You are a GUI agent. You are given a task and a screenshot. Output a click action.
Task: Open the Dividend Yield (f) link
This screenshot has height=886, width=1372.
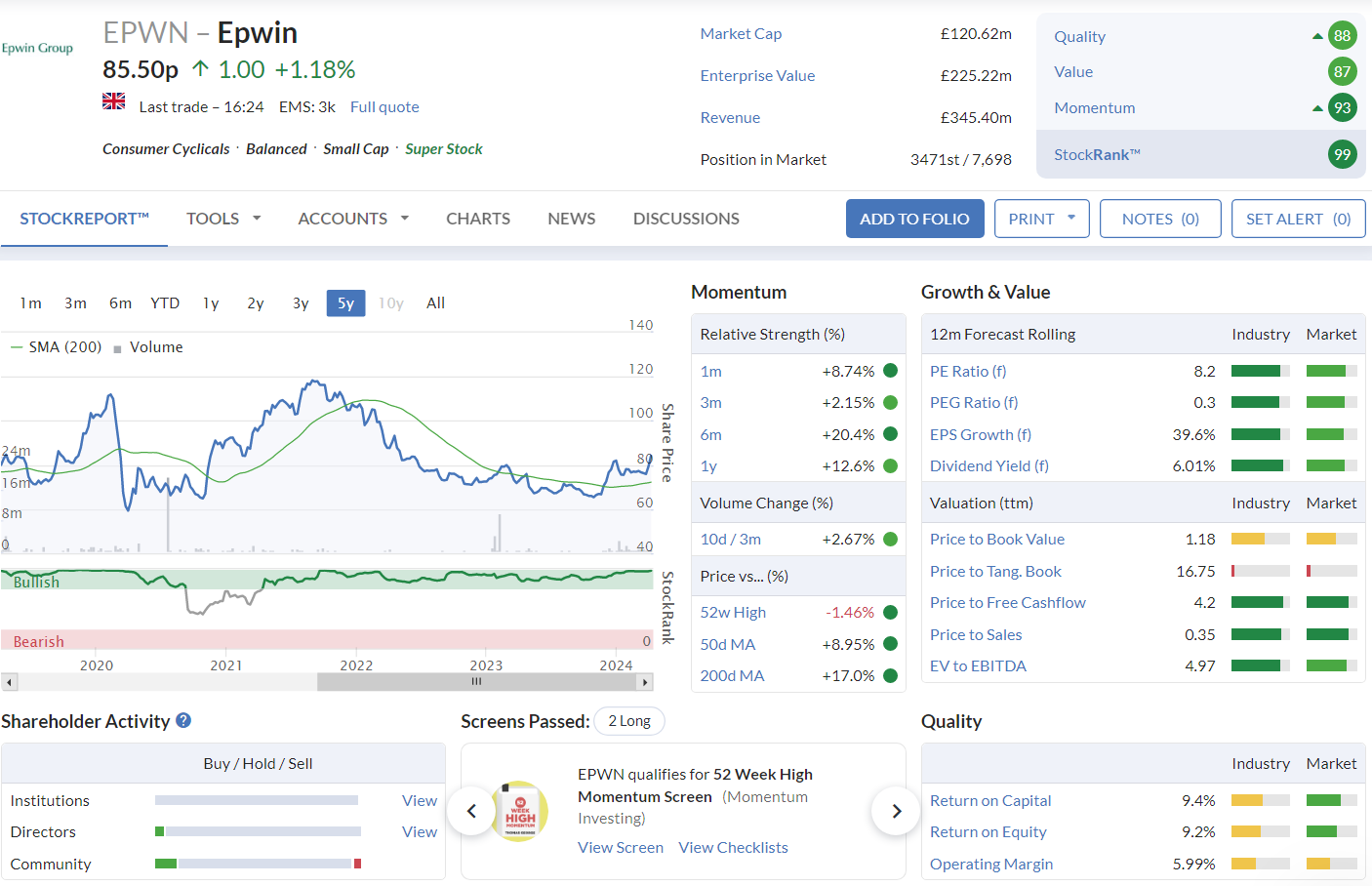point(989,465)
